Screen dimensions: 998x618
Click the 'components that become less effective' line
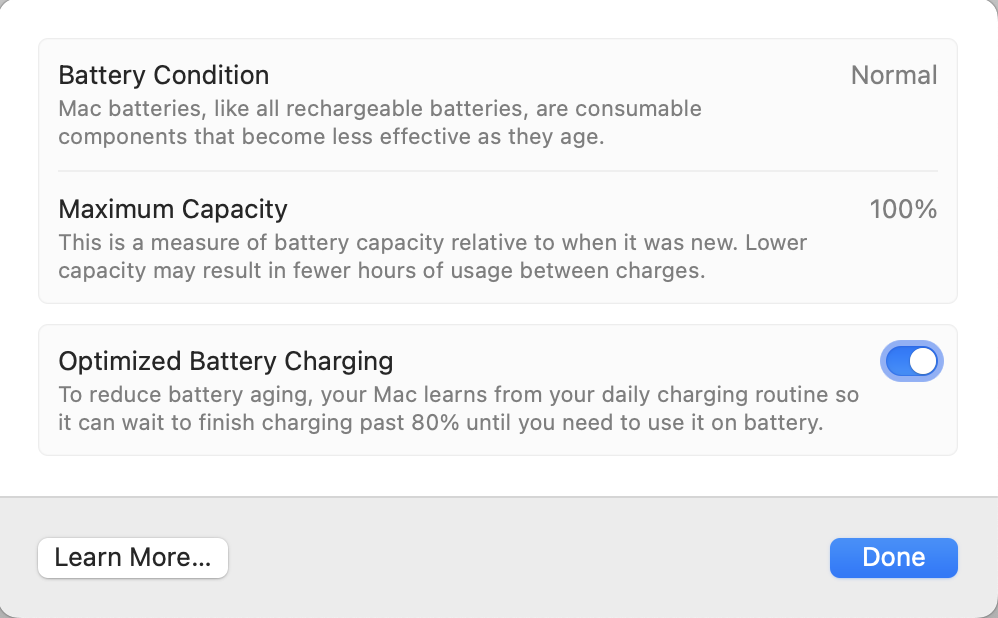pos(331,136)
